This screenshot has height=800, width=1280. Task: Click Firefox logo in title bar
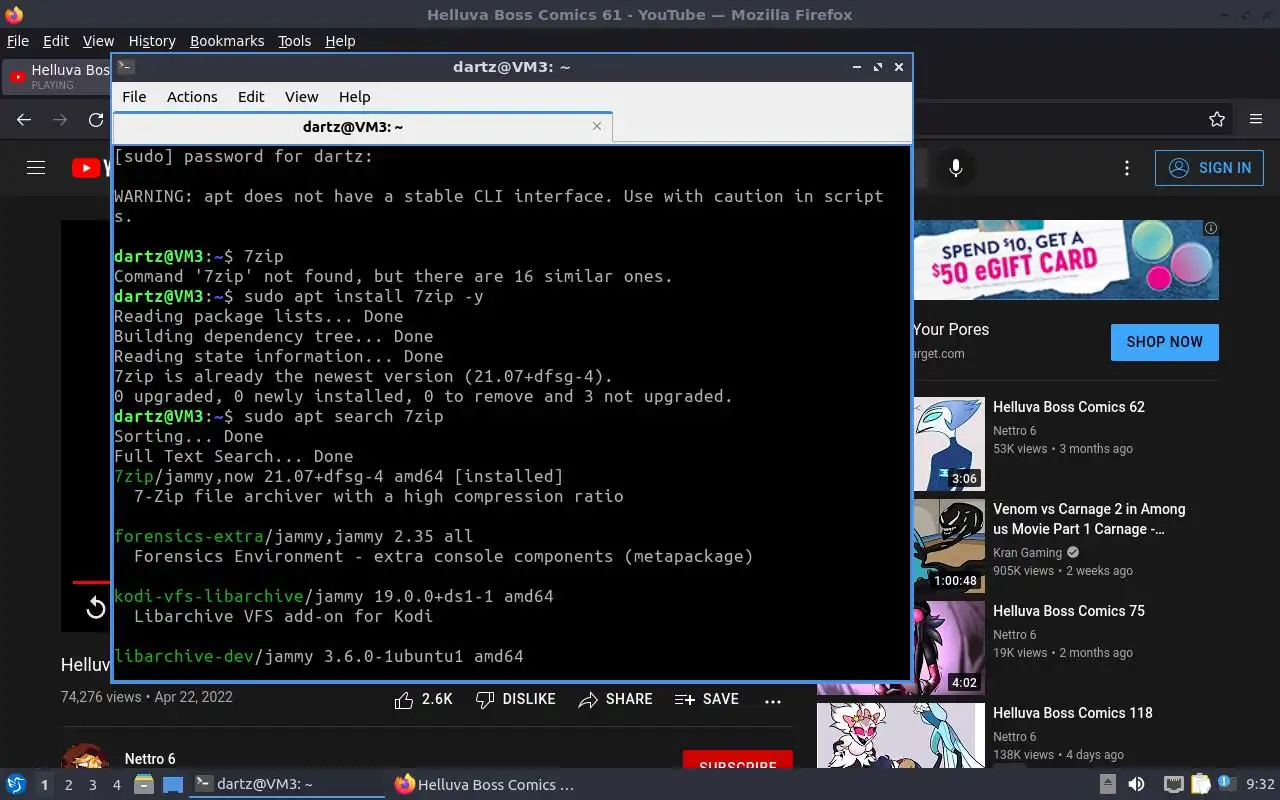(x=14, y=14)
